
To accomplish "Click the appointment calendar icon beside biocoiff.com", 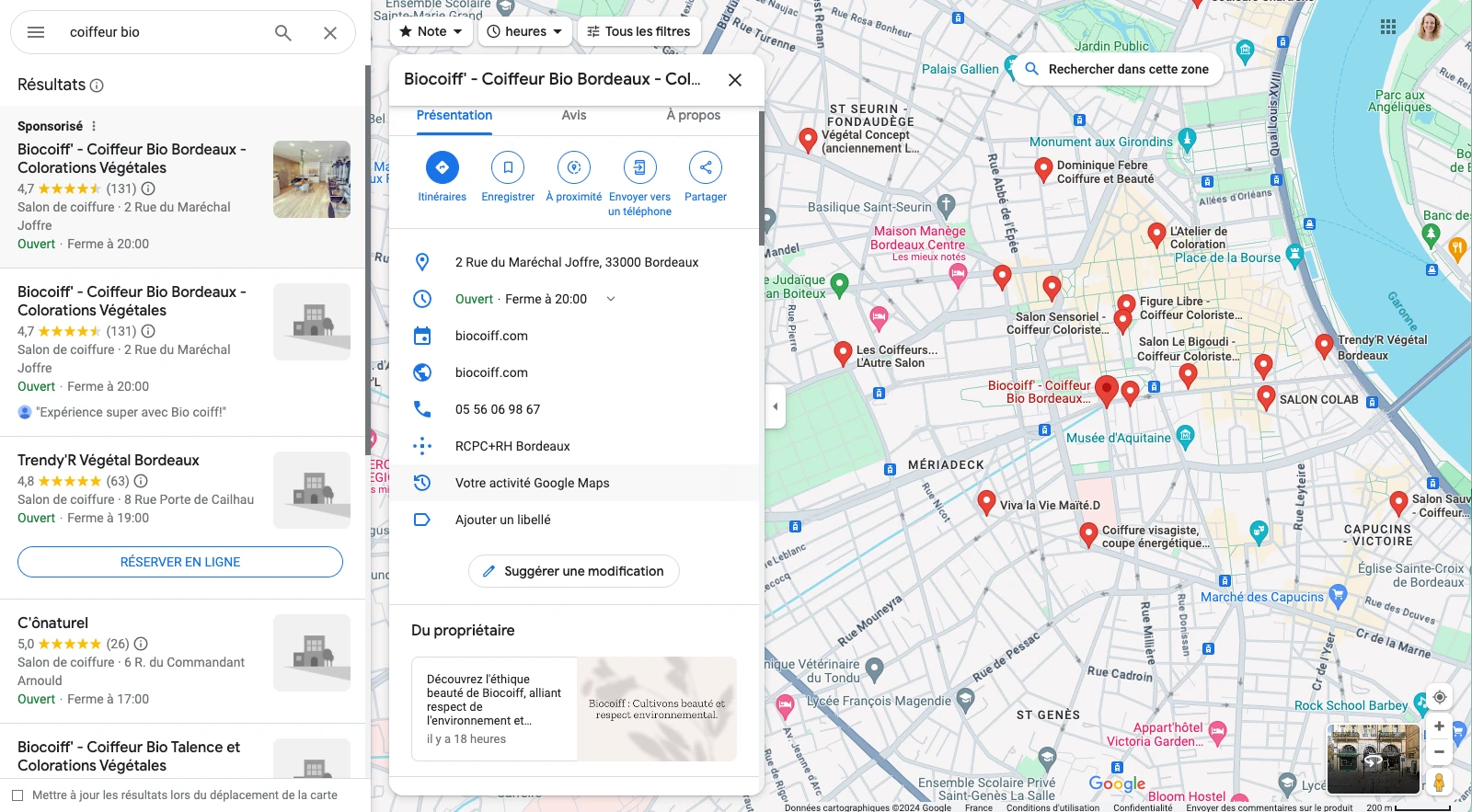I will (x=422, y=336).
